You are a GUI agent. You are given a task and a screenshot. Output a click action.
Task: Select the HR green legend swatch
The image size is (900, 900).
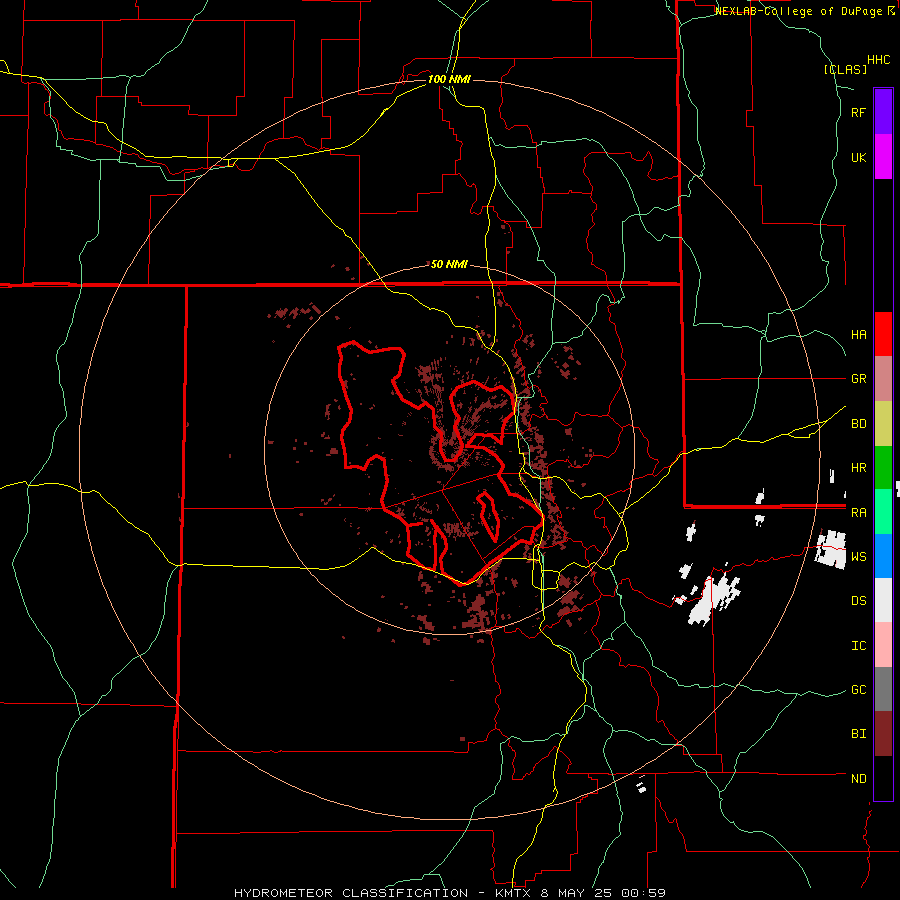point(883,468)
